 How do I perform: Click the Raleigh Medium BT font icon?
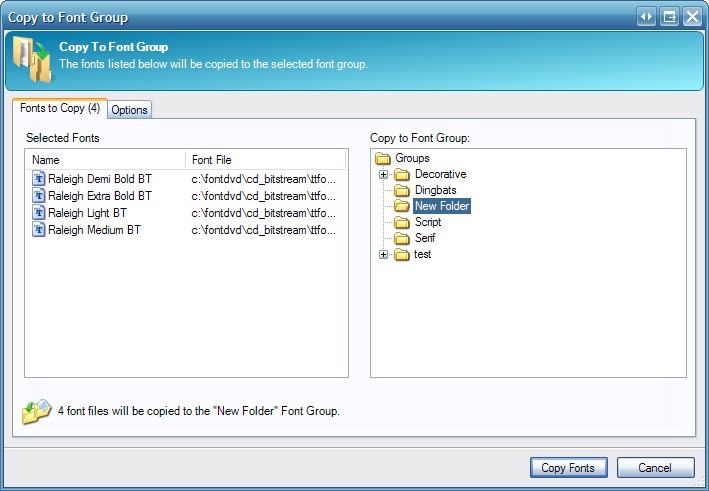click(39, 230)
